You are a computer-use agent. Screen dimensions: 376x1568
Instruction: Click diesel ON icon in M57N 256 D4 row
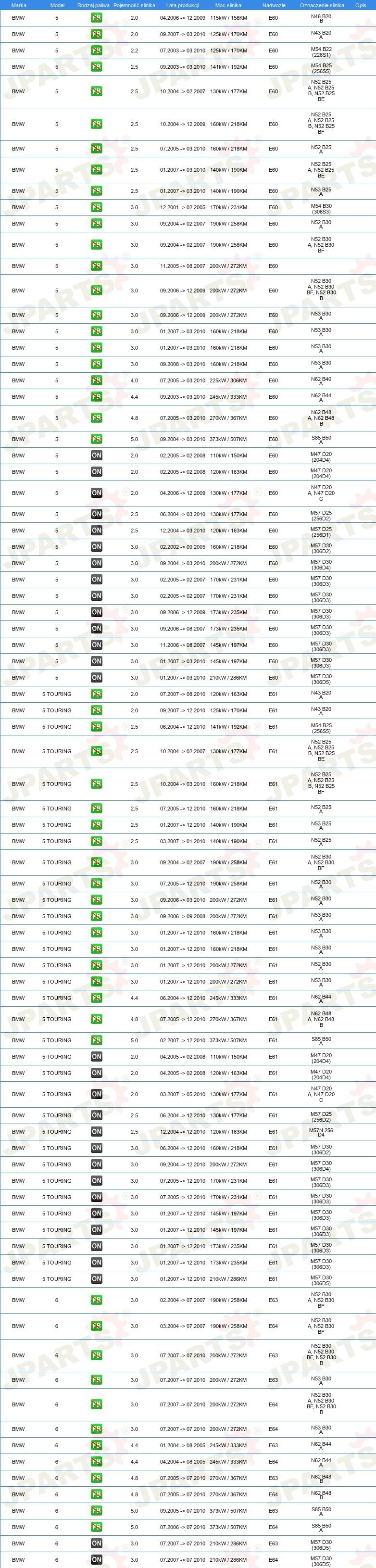[x=96, y=1132]
